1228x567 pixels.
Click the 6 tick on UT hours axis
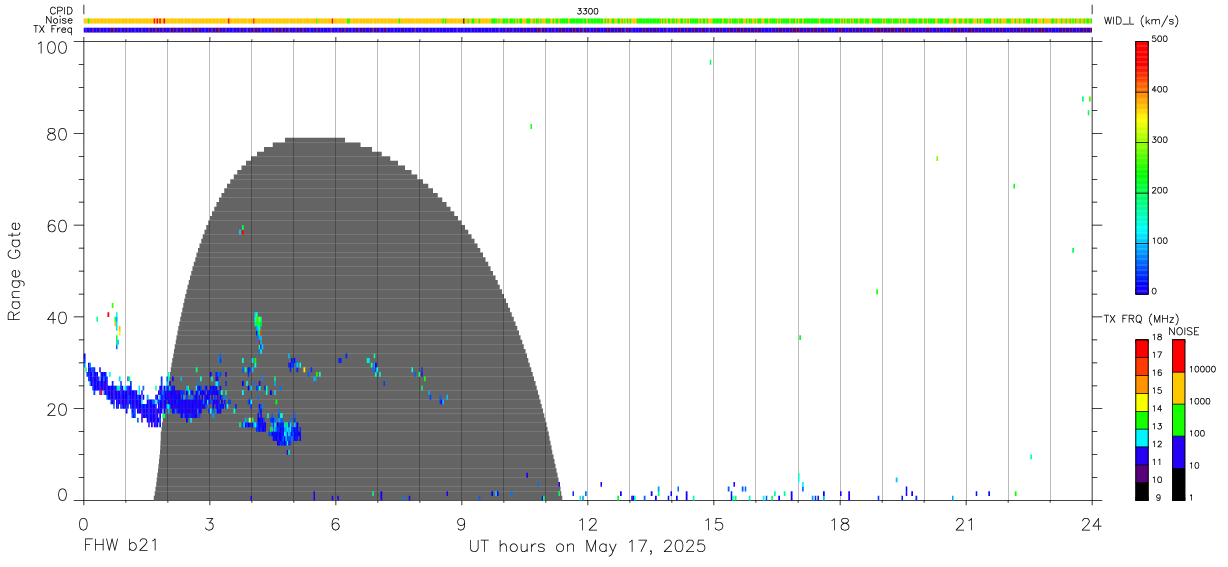click(335, 523)
